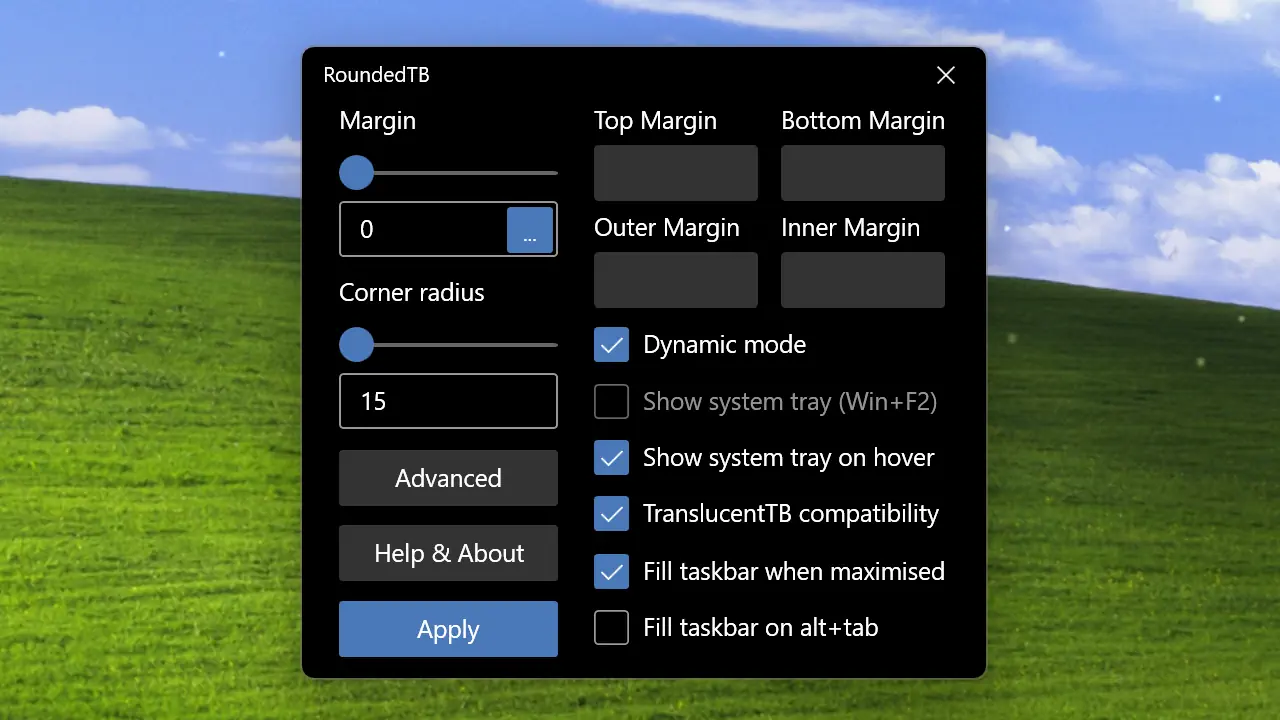Open the split margin ellipsis button
Image resolution: width=1280 pixels, height=720 pixels.
[530, 230]
